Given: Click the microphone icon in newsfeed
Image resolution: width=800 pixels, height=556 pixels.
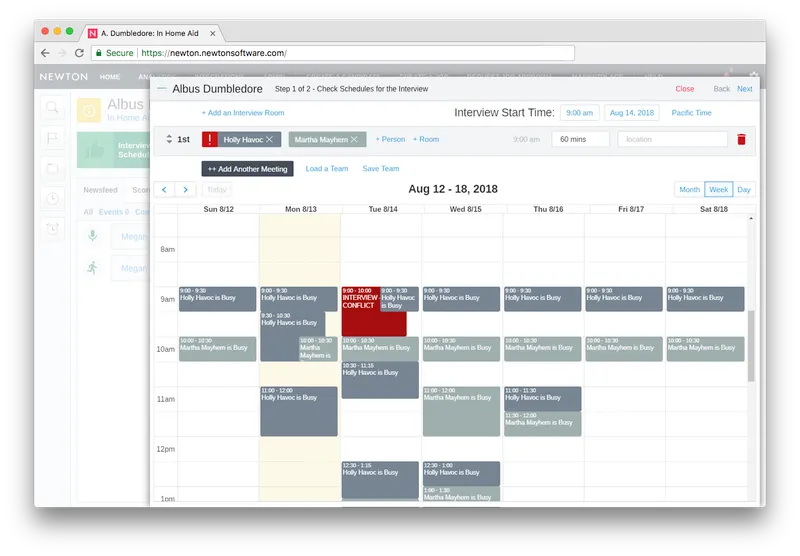Looking at the screenshot, I should (92, 236).
